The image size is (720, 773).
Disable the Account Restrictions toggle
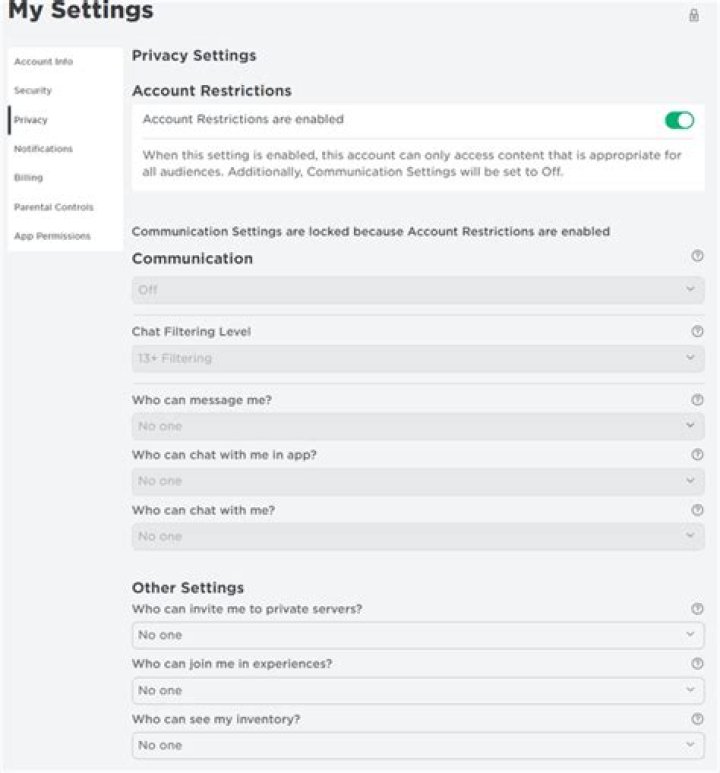click(x=679, y=120)
